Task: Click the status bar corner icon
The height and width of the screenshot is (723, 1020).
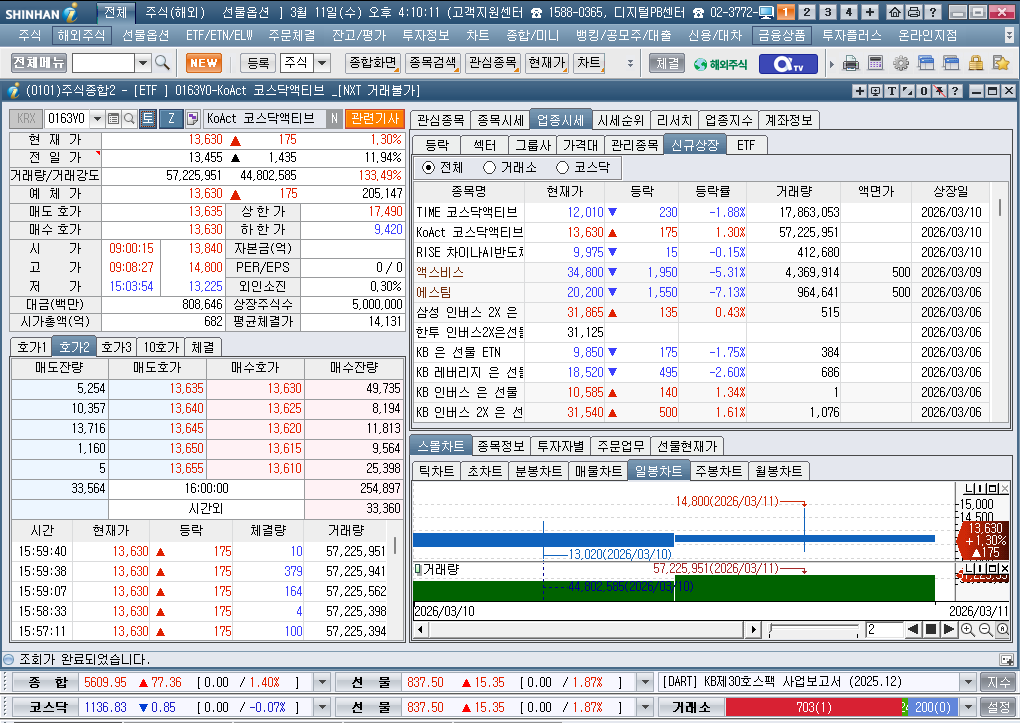Action: [1006, 659]
